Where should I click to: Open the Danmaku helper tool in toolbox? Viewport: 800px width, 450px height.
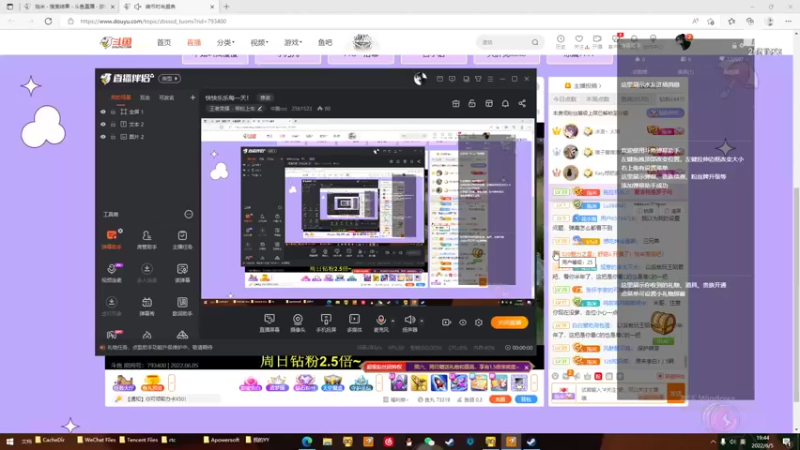(x=112, y=239)
